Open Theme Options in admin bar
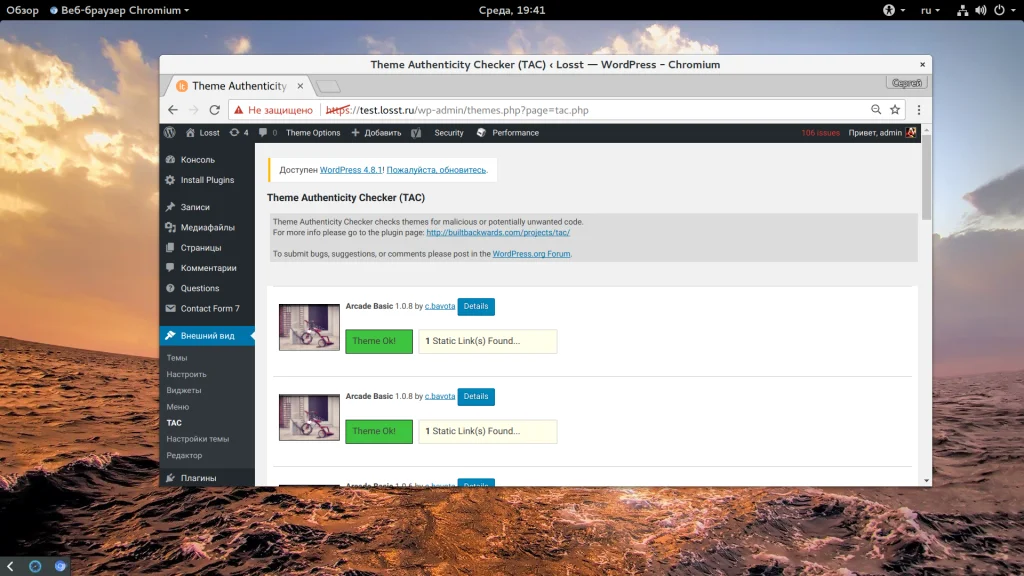This screenshot has height=576, width=1024. click(x=313, y=133)
